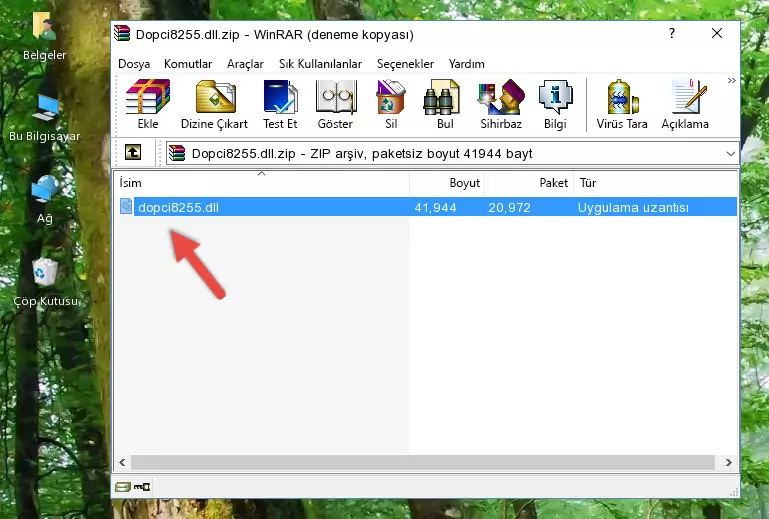This screenshot has width=769, height=519.
Task: Go up one folder level icon
Action: [133, 153]
